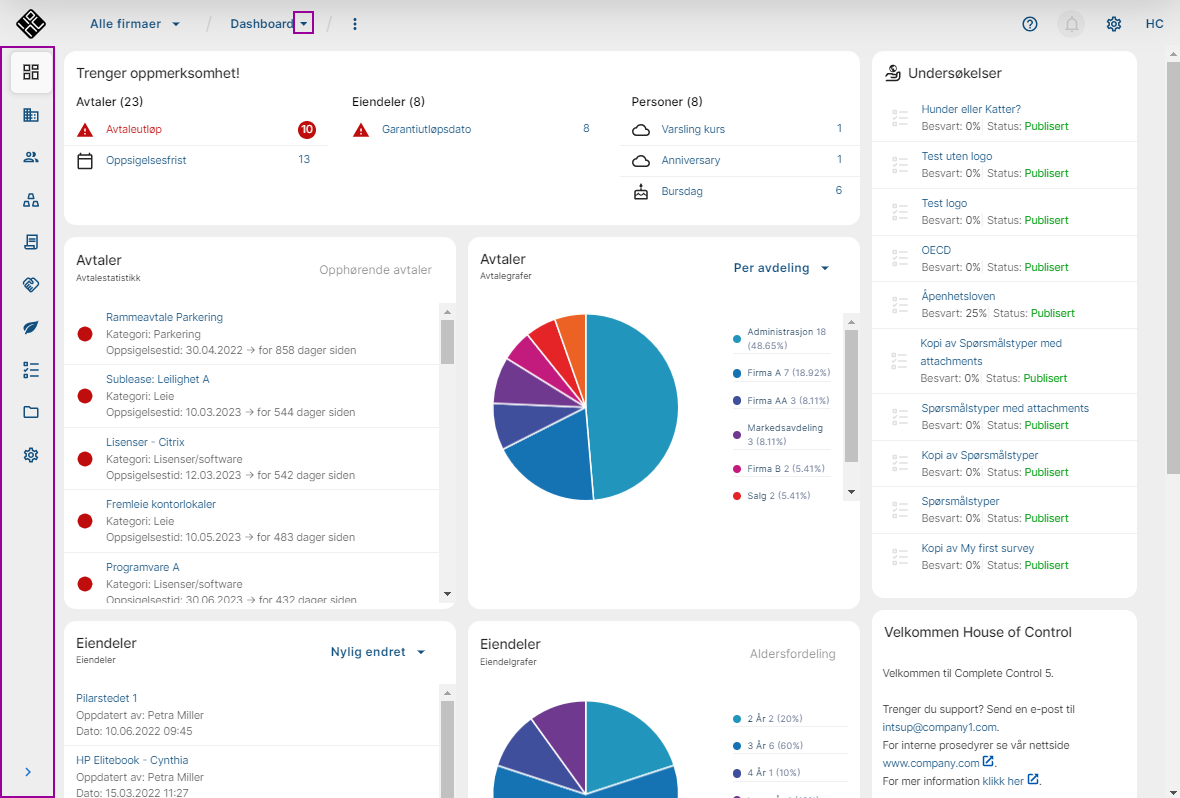Click the Oppsigelsesfrist calendar icon
Screen dimensions: 1180x798
click(x=85, y=160)
